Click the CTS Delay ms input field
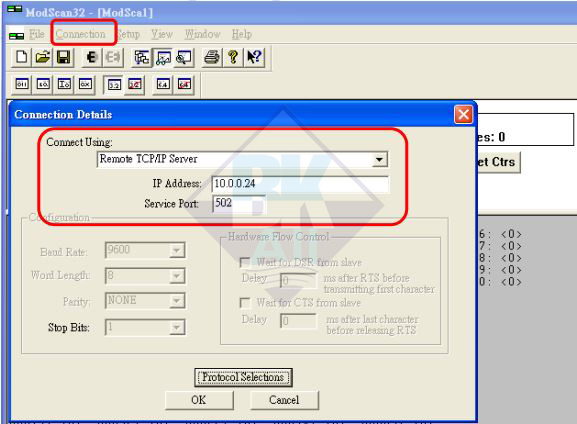This screenshot has width=577, height=424. point(298,321)
